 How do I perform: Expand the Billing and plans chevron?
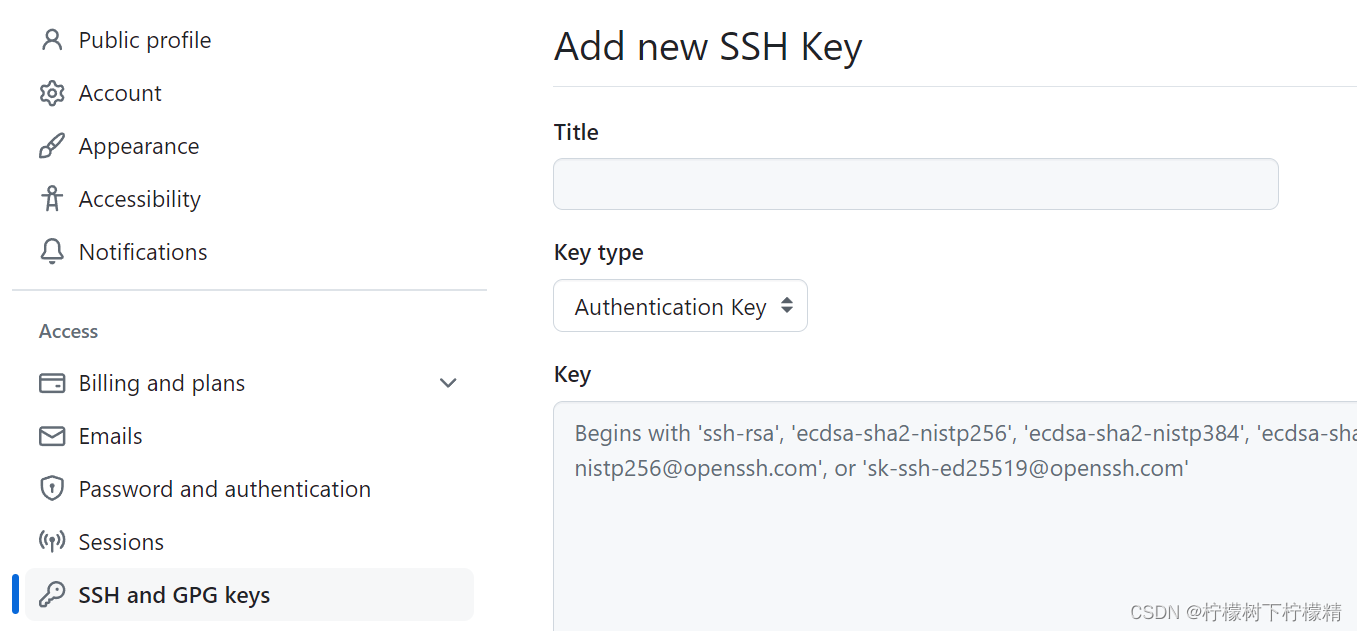point(448,383)
